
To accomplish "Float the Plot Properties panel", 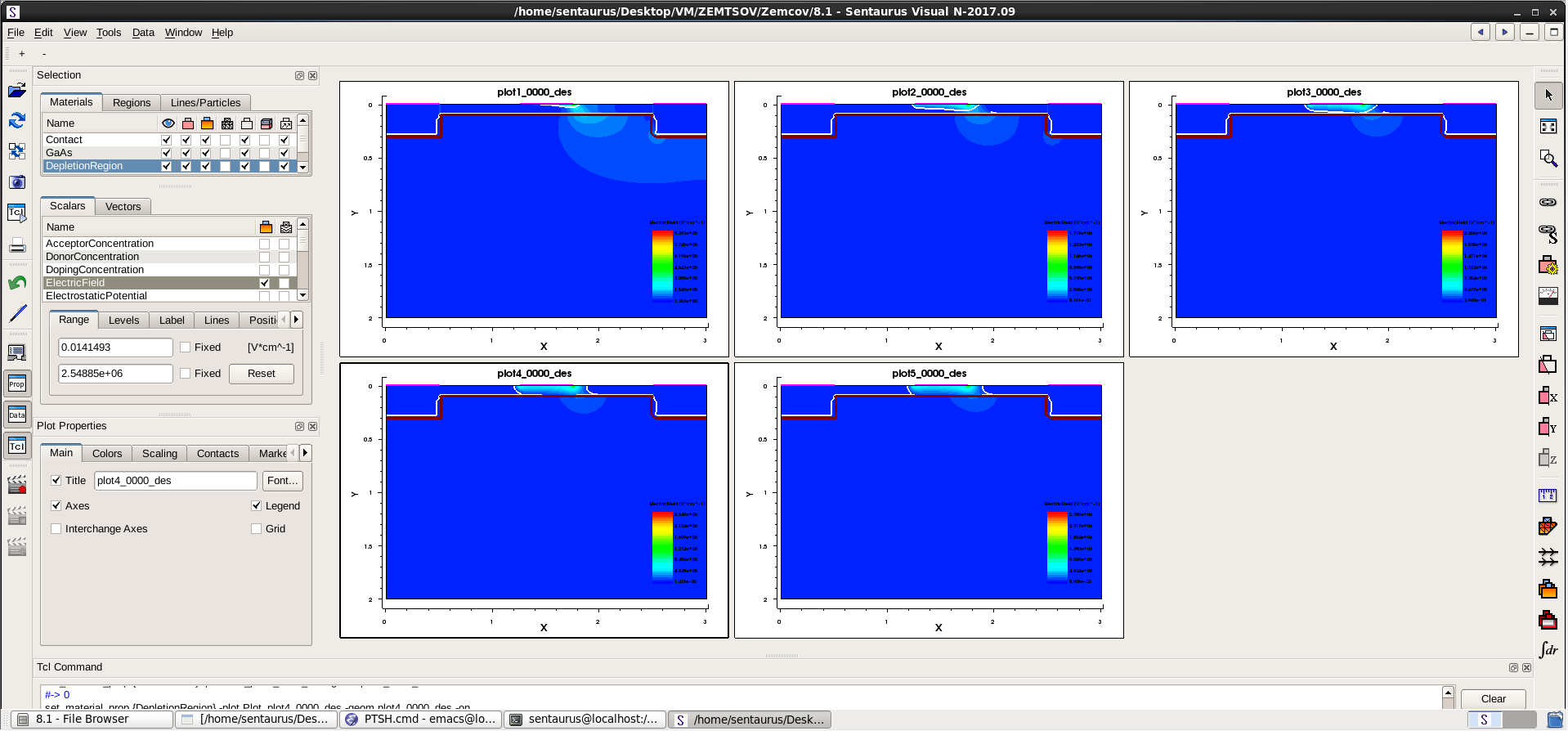I will (299, 427).
